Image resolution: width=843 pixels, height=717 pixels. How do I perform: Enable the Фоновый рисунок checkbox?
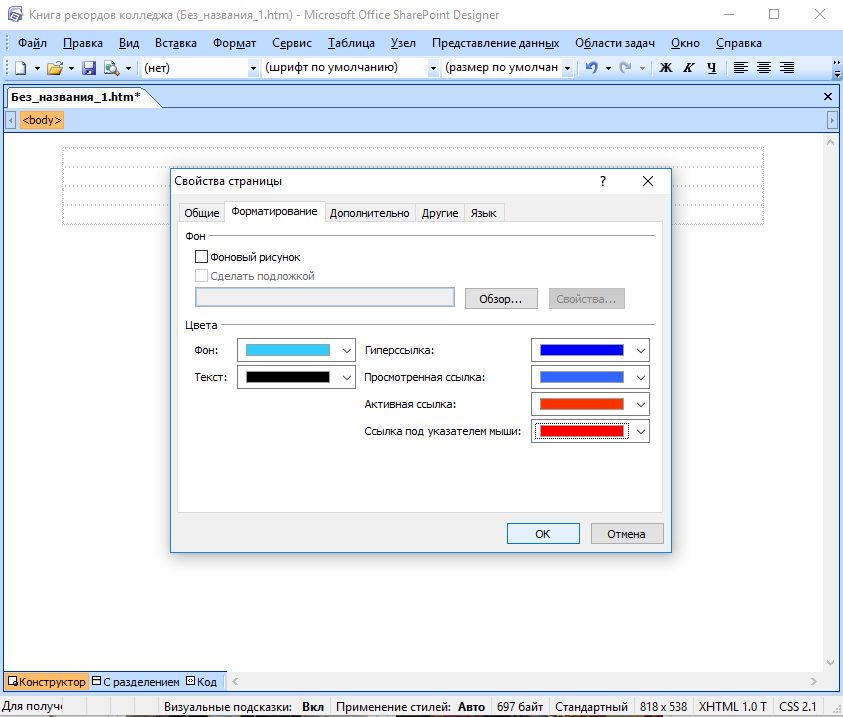[x=201, y=257]
